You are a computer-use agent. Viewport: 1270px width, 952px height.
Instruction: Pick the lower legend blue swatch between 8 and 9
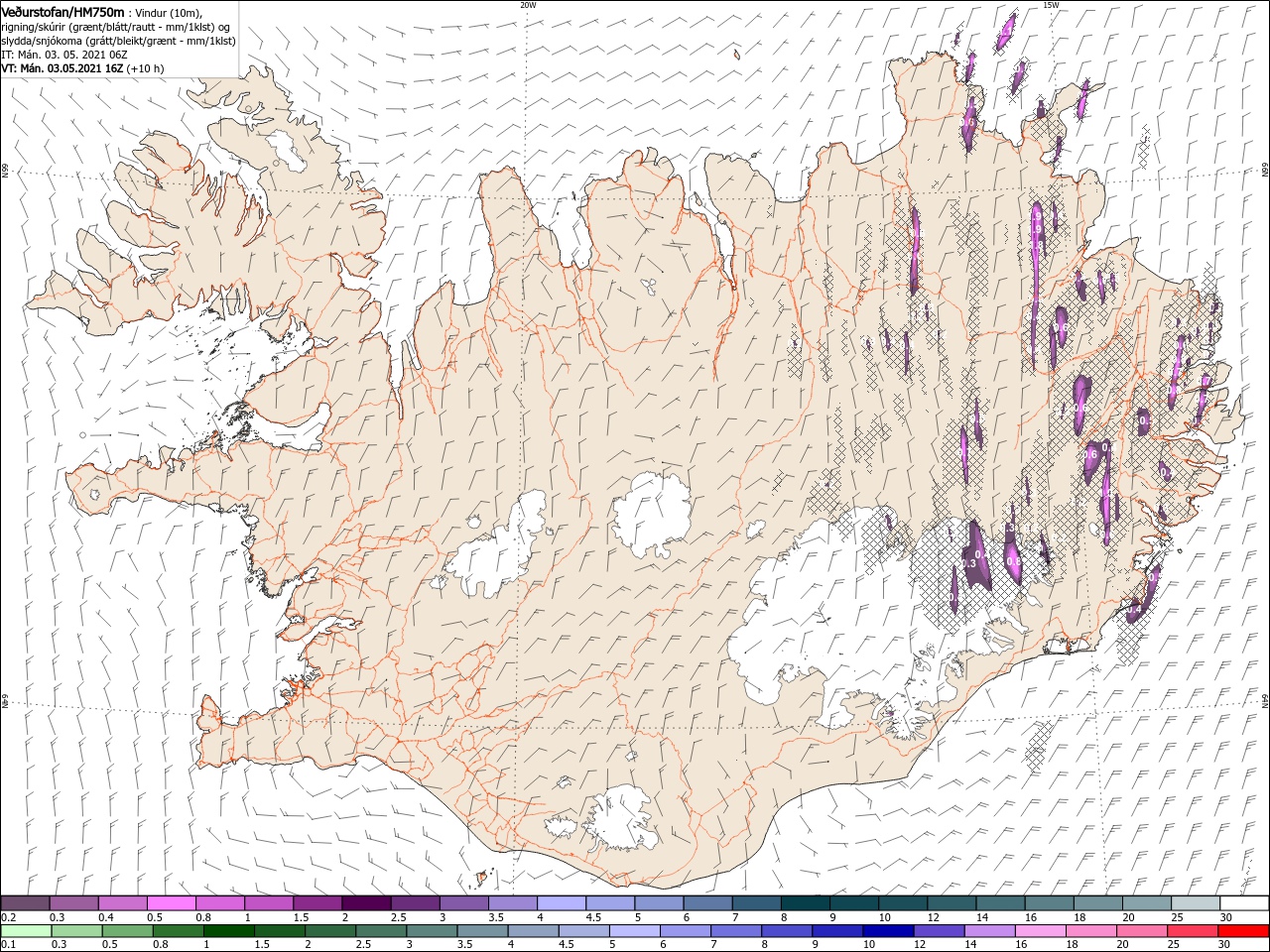[787, 931]
